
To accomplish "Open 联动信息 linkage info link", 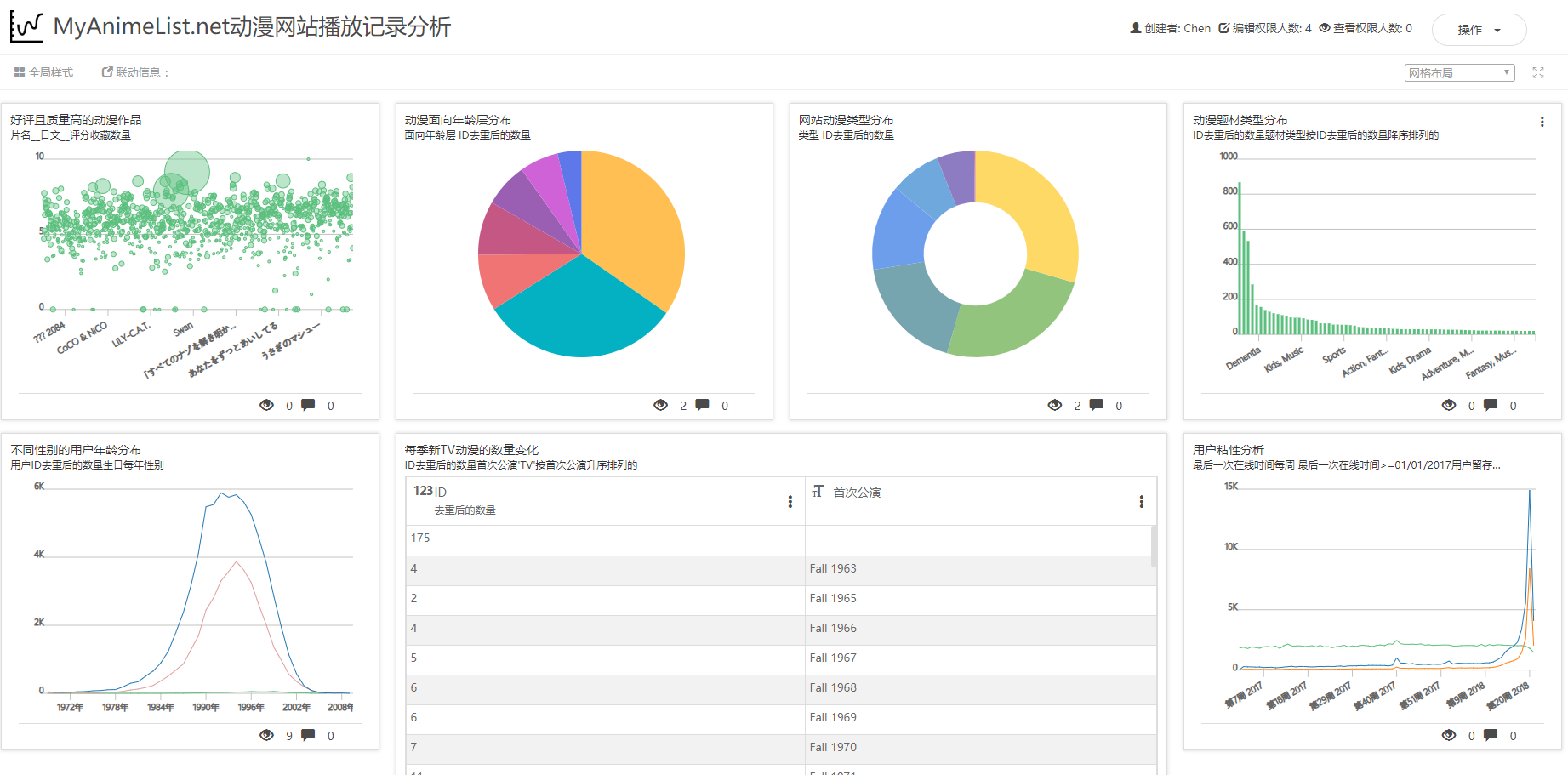I will click(x=136, y=72).
